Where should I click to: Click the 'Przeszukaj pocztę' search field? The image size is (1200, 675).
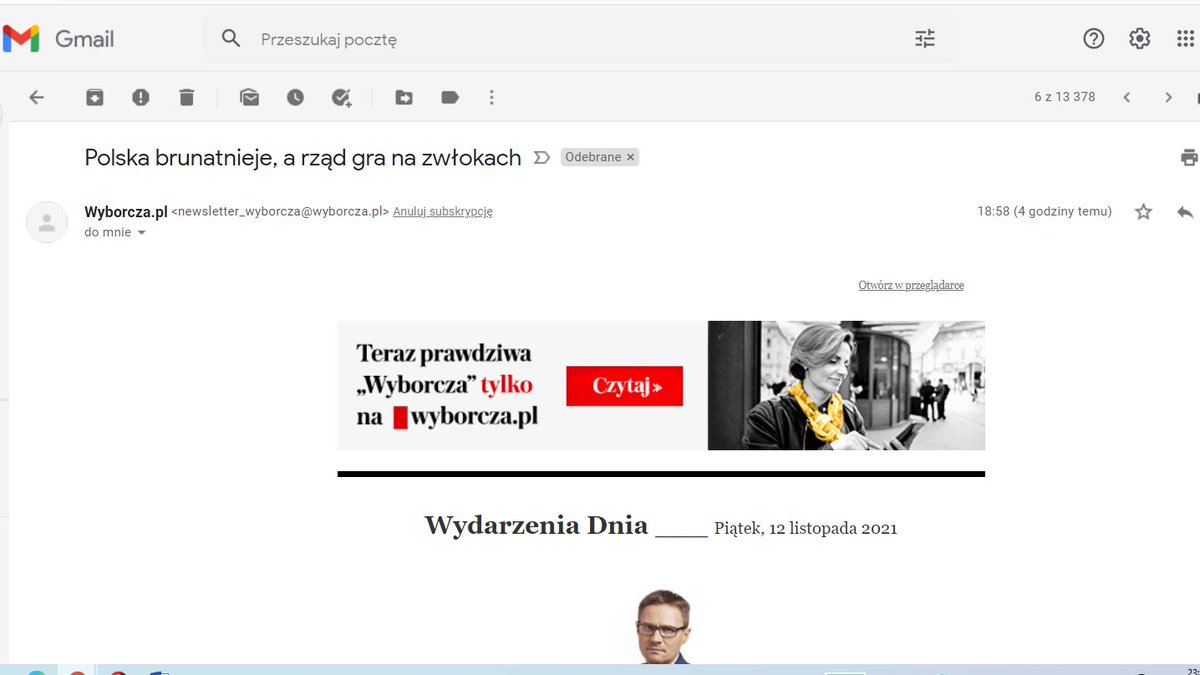pyautogui.click(x=400, y=38)
